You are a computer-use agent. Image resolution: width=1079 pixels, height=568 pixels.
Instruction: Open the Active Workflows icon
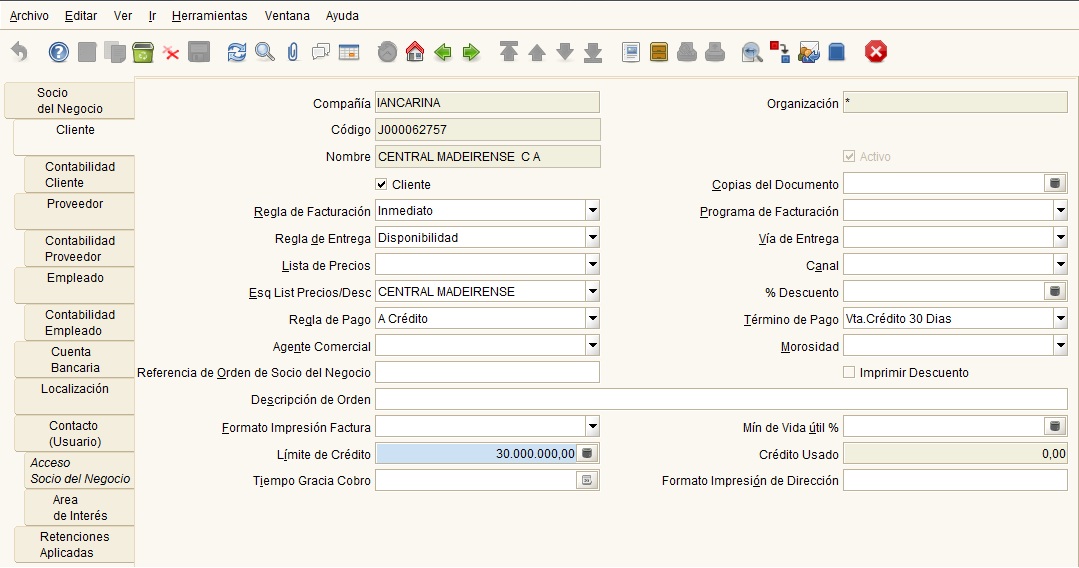coord(780,52)
